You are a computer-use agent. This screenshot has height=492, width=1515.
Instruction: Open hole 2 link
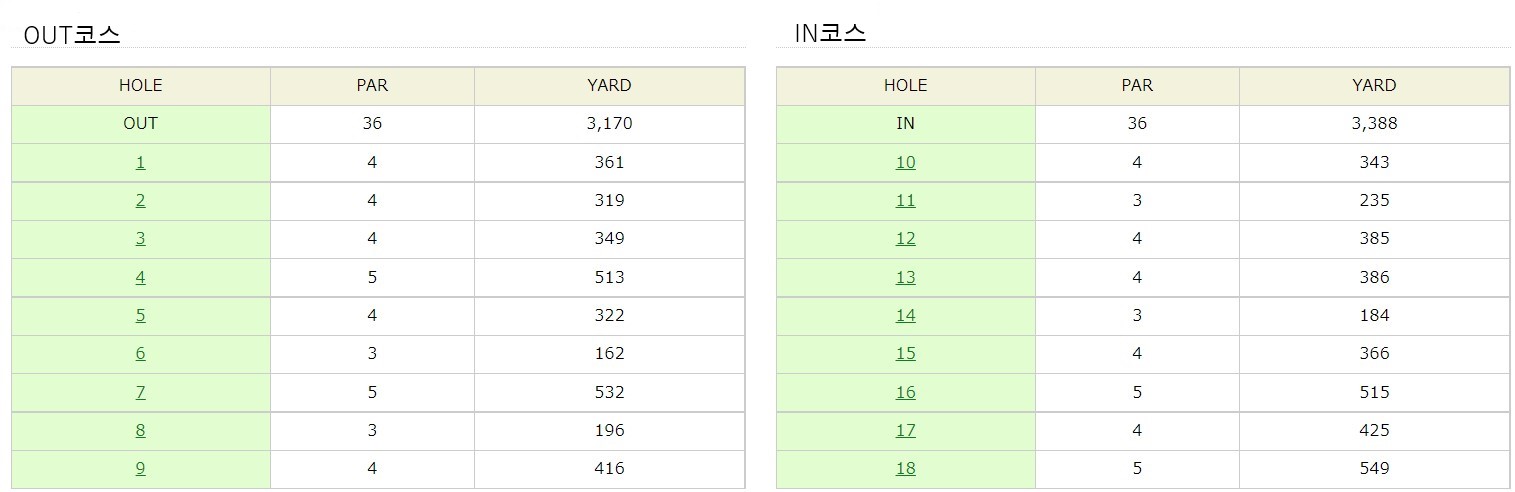coord(140,200)
